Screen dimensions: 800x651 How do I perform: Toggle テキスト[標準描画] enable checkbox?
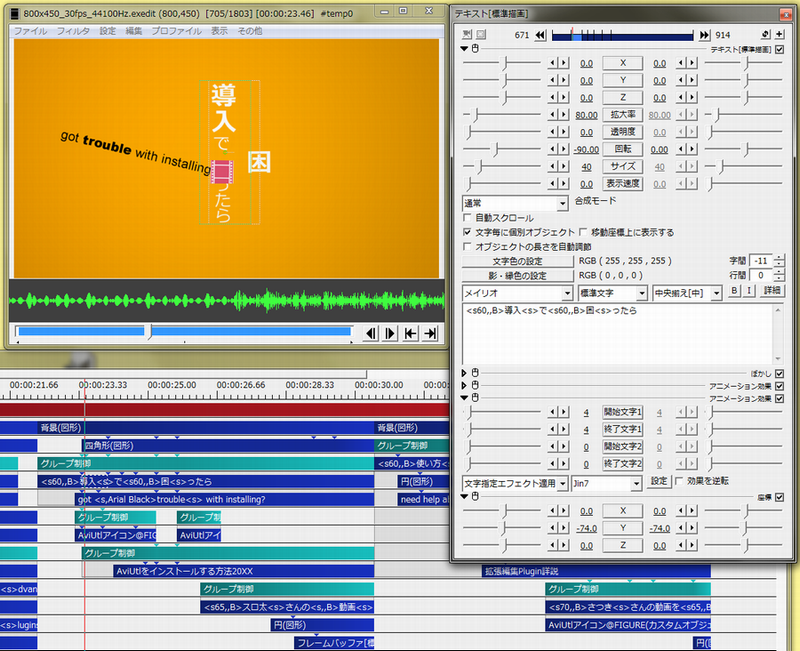(x=780, y=49)
